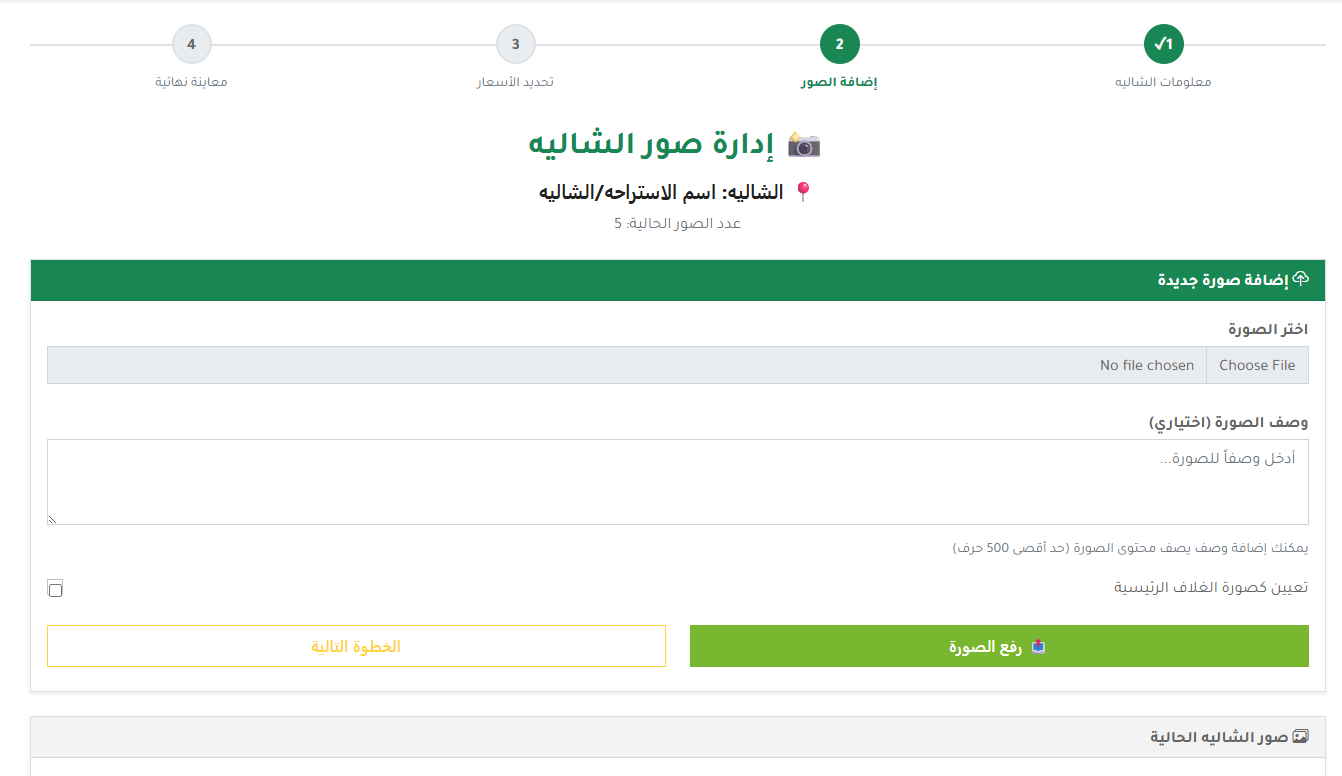The height and width of the screenshot is (776, 1342).
Task: Click the upload cloud icon in إضافة صورة جديدة header
Action: pyautogui.click(x=1300, y=280)
